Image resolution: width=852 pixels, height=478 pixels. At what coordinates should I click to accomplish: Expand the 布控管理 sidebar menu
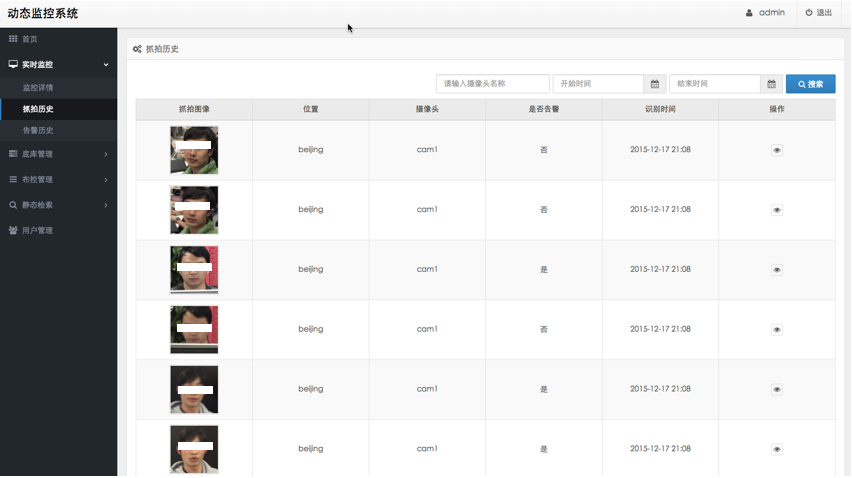point(58,179)
